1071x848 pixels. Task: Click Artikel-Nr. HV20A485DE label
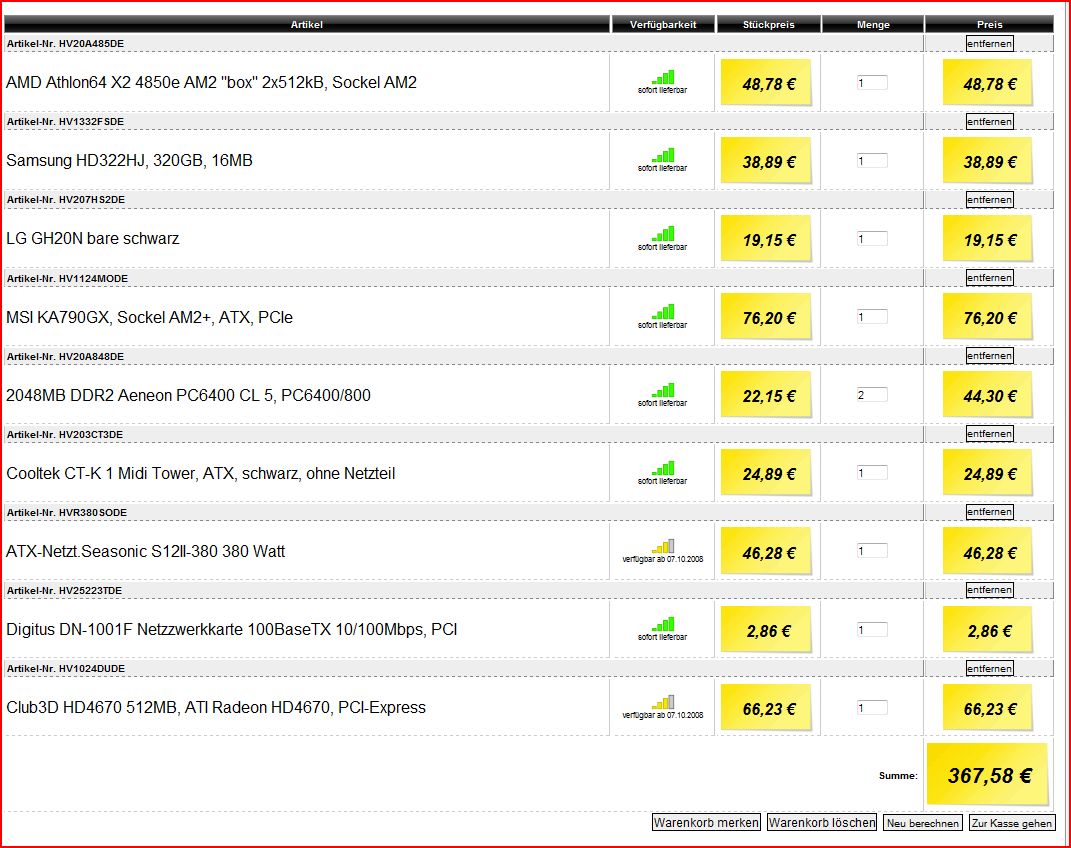click(66, 44)
